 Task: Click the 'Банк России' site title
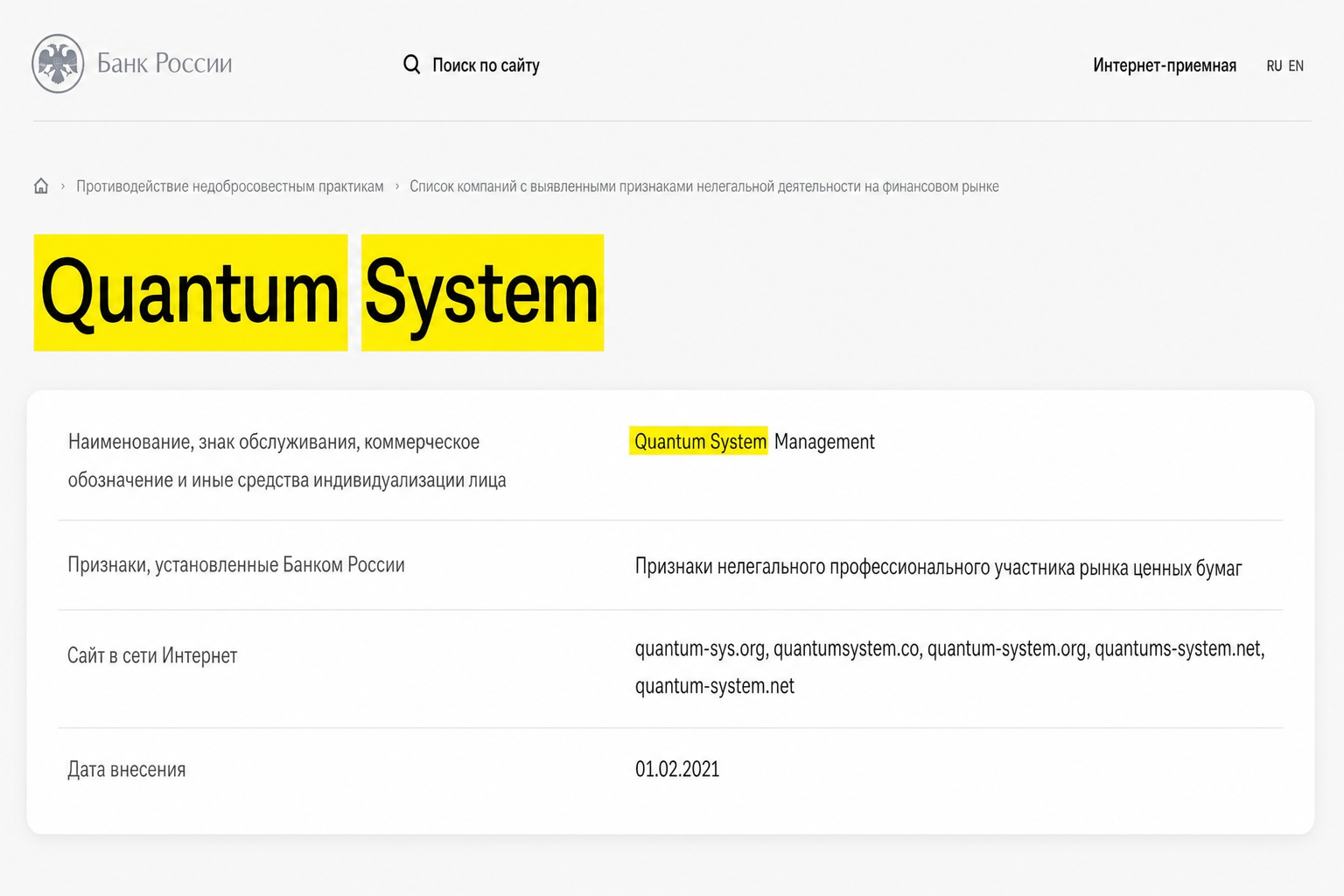point(164,63)
